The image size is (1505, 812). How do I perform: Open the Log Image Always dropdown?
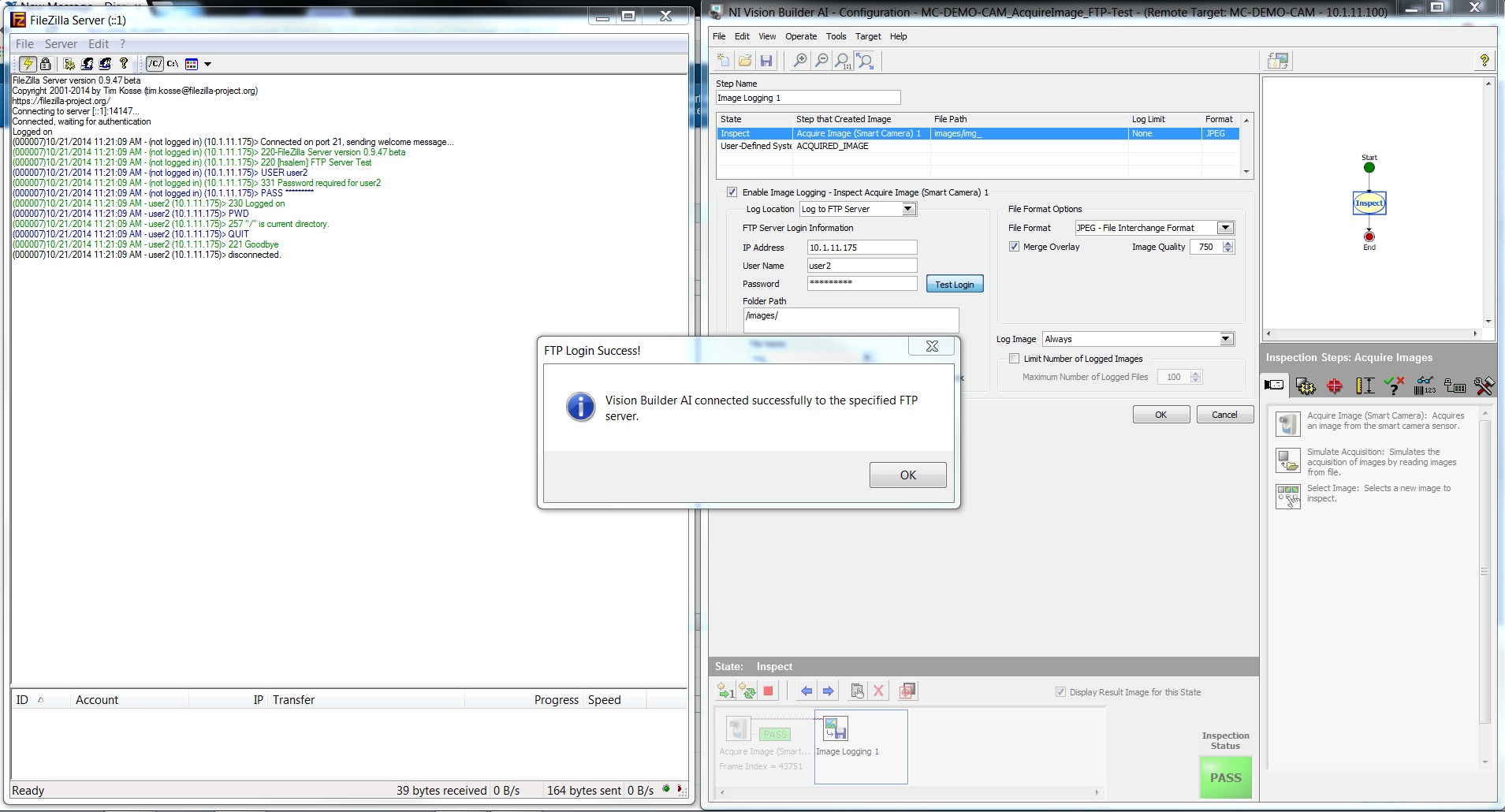(1226, 339)
